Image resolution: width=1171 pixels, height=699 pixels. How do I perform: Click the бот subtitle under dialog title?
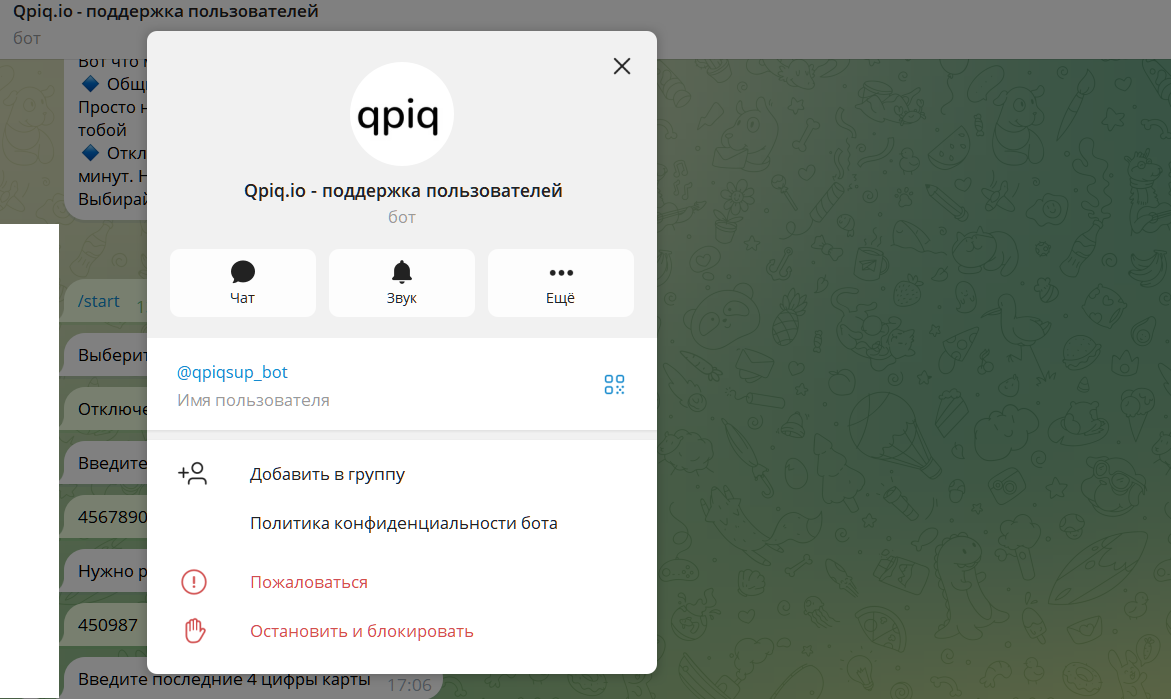pyautogui.click(x=402, y=217)
